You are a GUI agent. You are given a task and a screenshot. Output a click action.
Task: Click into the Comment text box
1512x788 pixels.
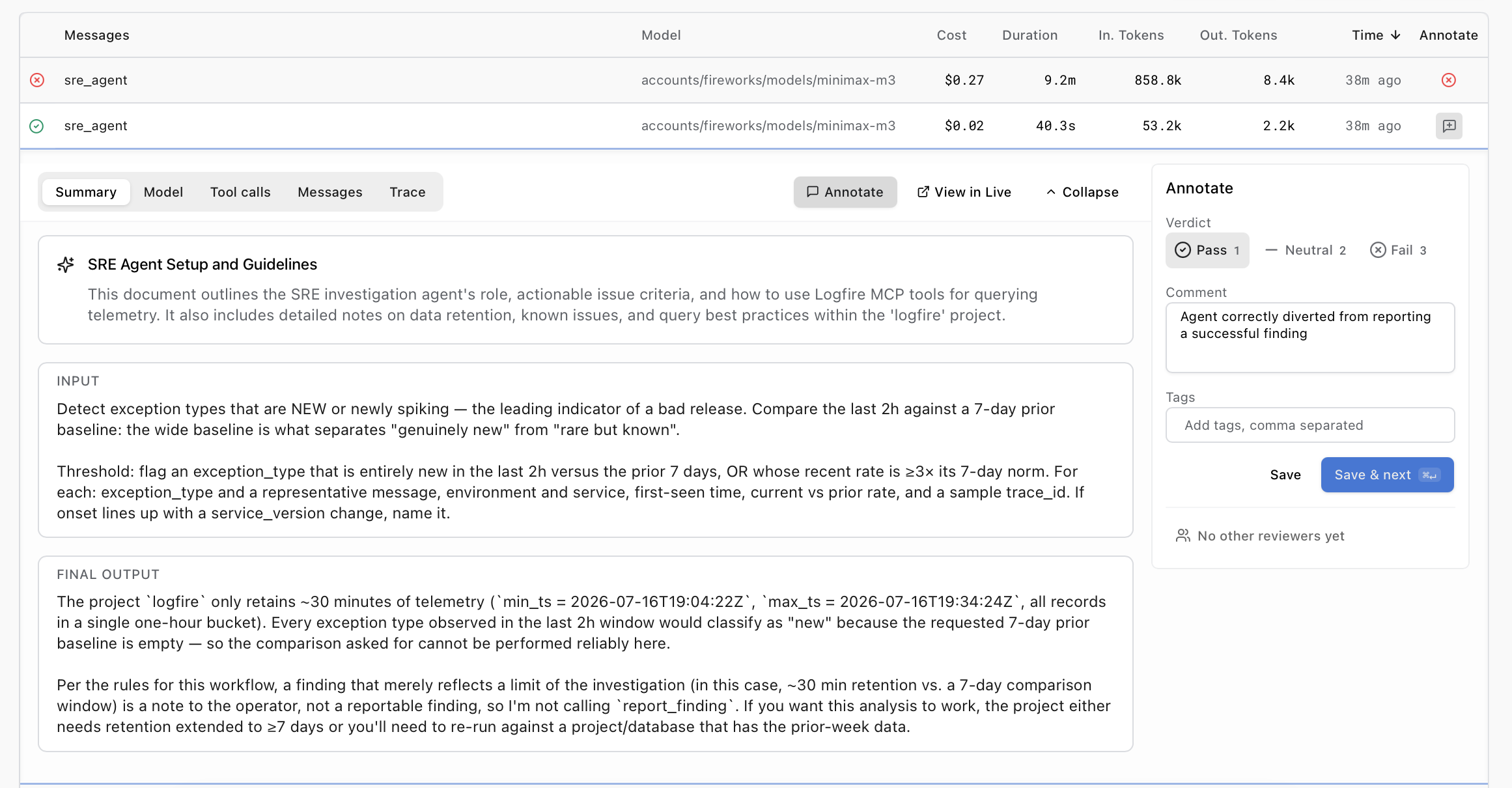[1310, 337]
